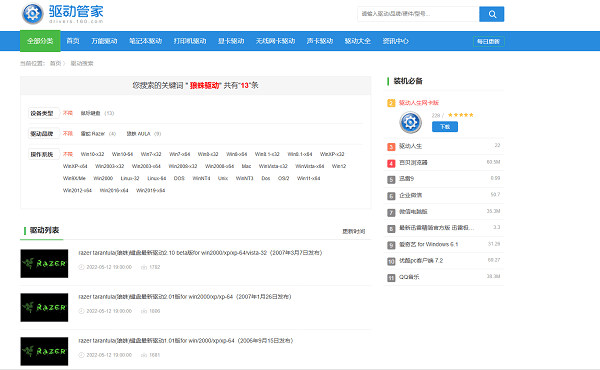The width and height of the screenshot is (600, 370).
Task: Open the razer tarantula 2.01 driver link
Action: click(185, 297)
